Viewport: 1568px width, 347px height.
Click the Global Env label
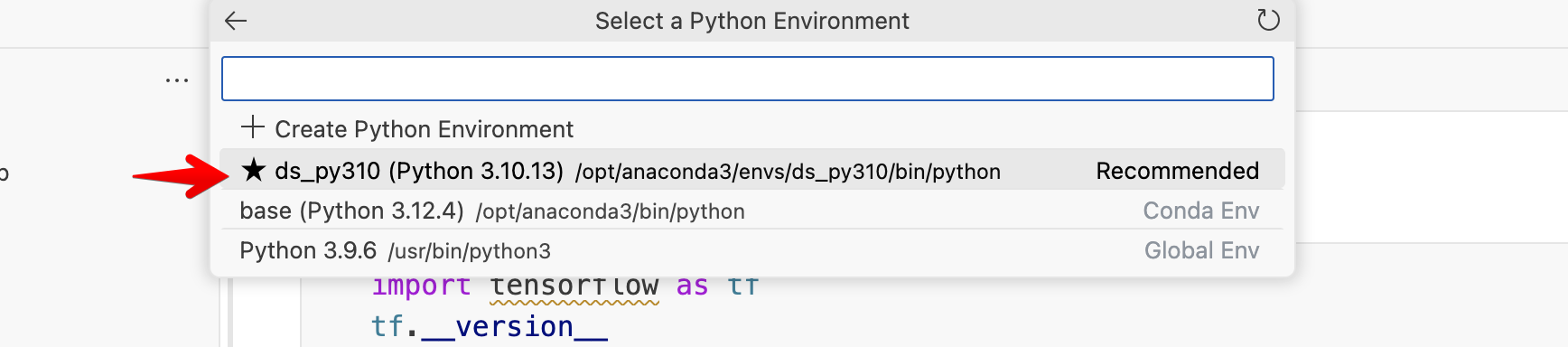point(1201,250)
